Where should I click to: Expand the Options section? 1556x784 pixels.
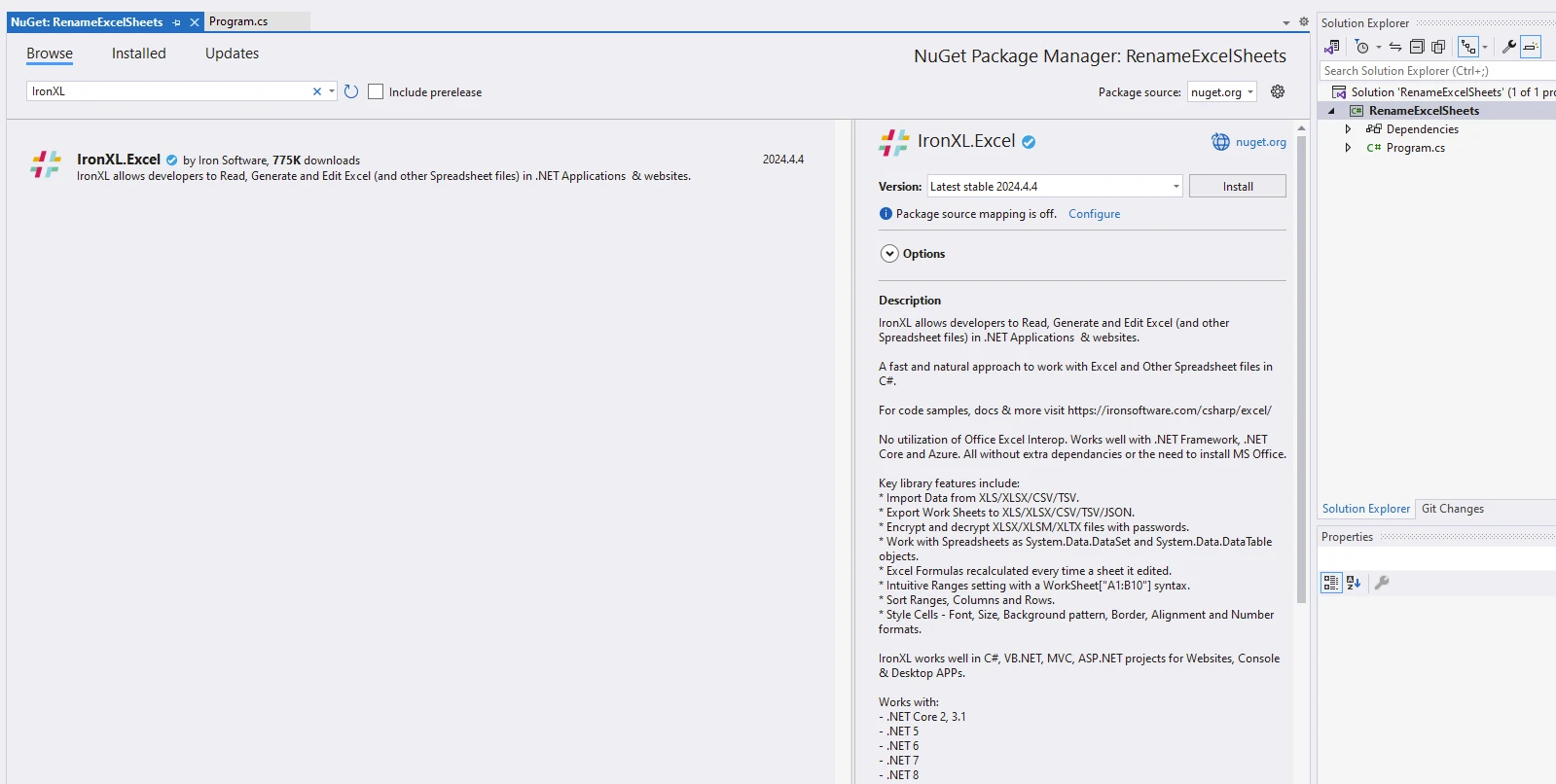point(889,254)
